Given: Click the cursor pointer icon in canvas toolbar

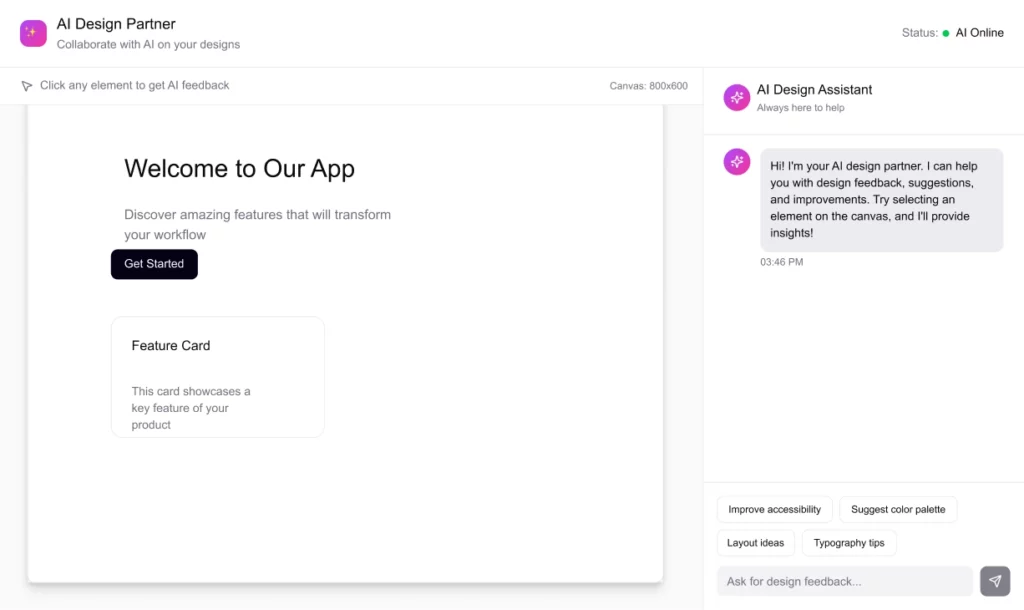Looking at the screenshot, I should 27,86.
